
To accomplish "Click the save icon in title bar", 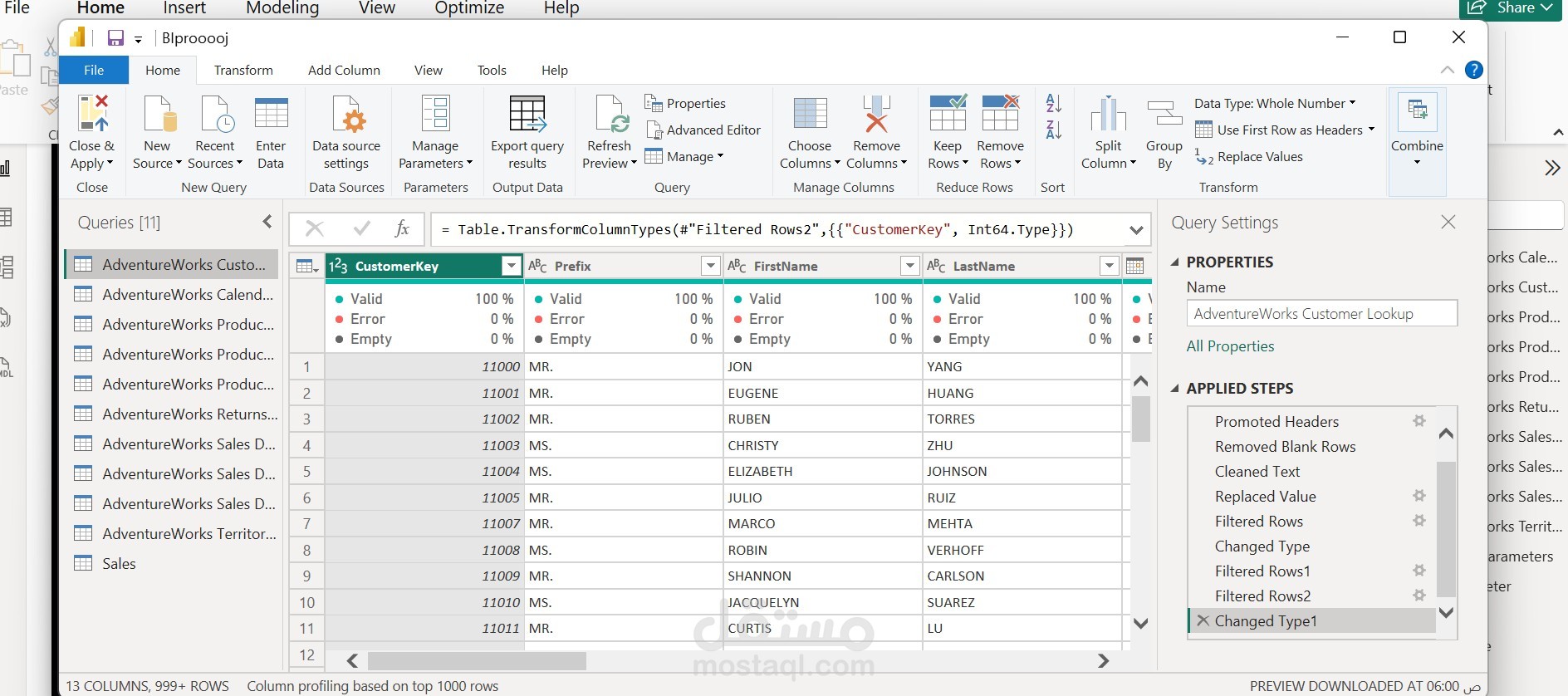I will 115,38.
